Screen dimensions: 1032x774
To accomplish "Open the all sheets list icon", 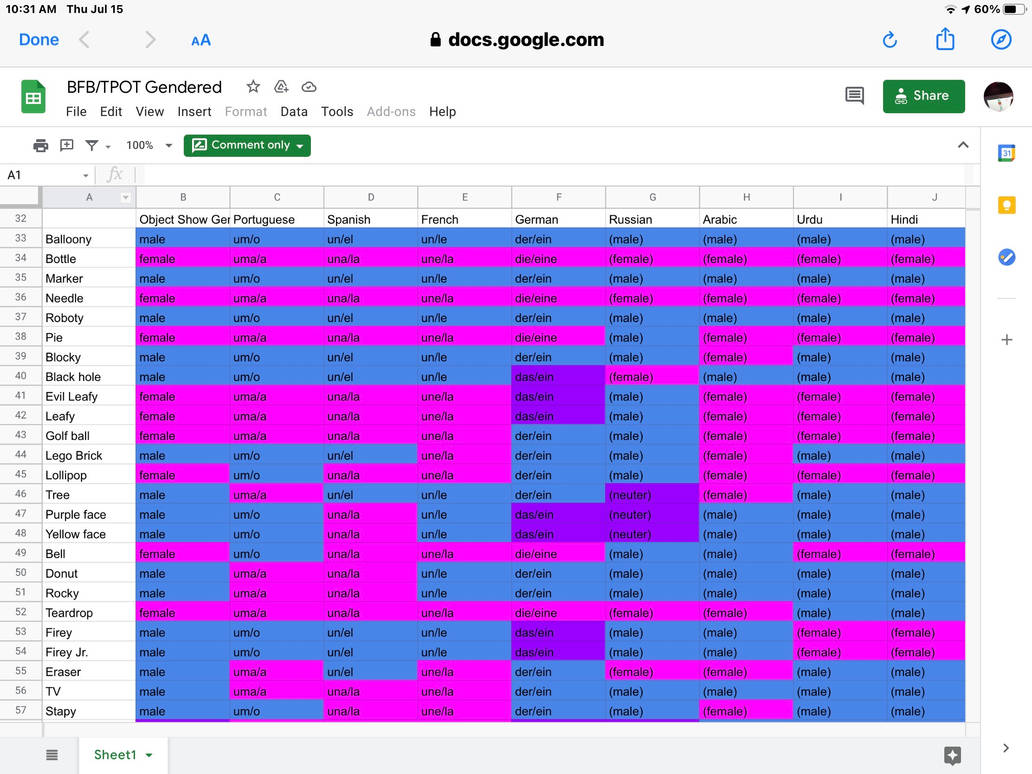I will point(52,755).
